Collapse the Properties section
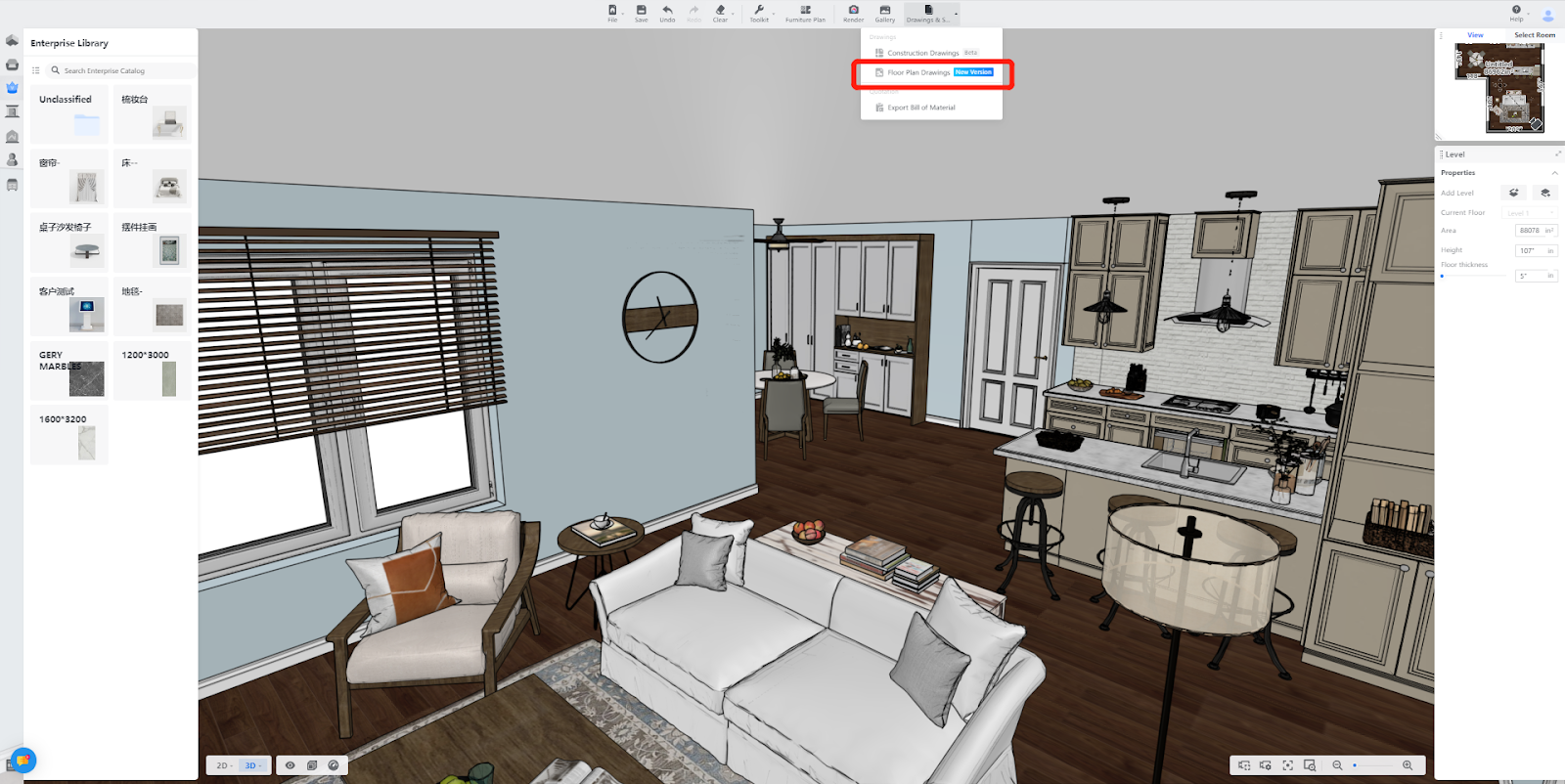The image size is (1565, 784). [x=1554, y=173]
